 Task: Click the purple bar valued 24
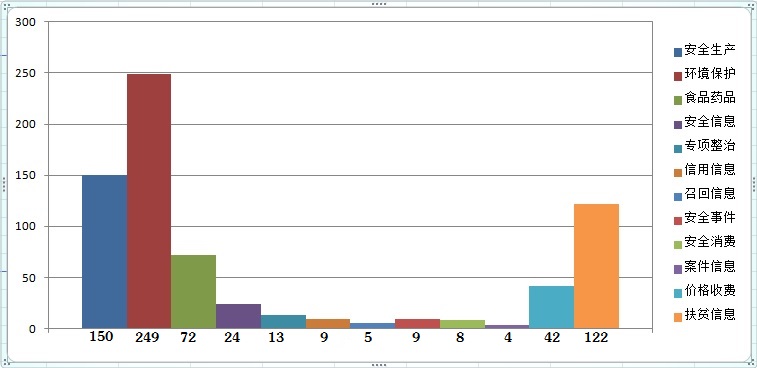(238, 316)
